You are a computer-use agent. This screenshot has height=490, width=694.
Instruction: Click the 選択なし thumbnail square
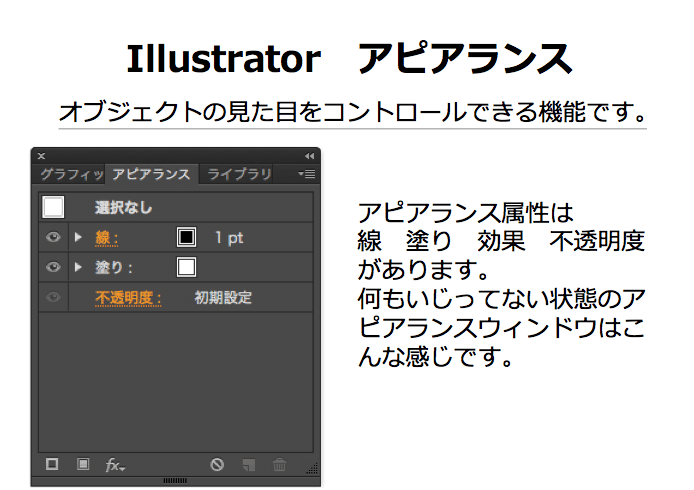(53, 207)
